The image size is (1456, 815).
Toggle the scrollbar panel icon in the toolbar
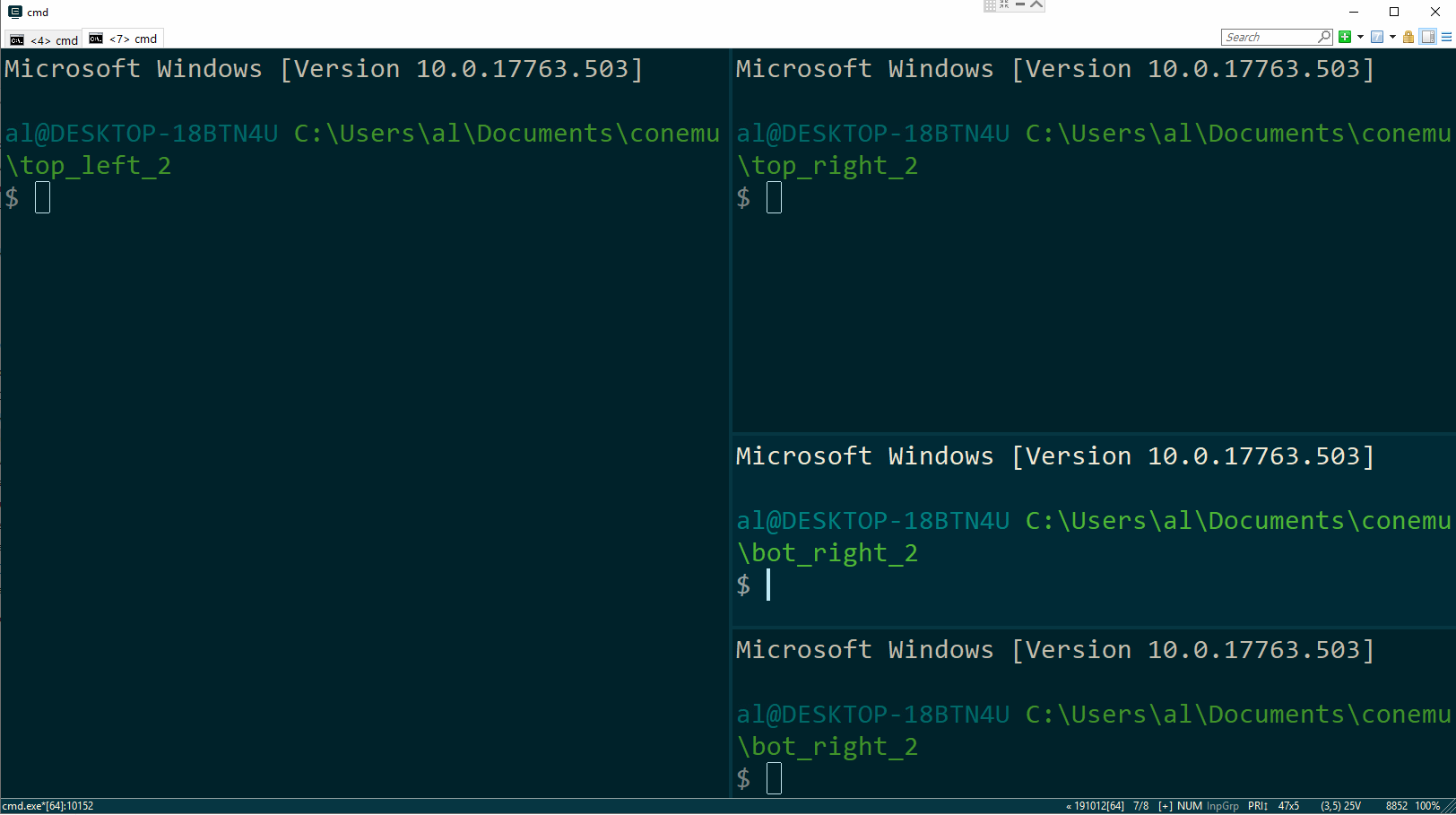pyautogui.click(x=1428, y=37)
